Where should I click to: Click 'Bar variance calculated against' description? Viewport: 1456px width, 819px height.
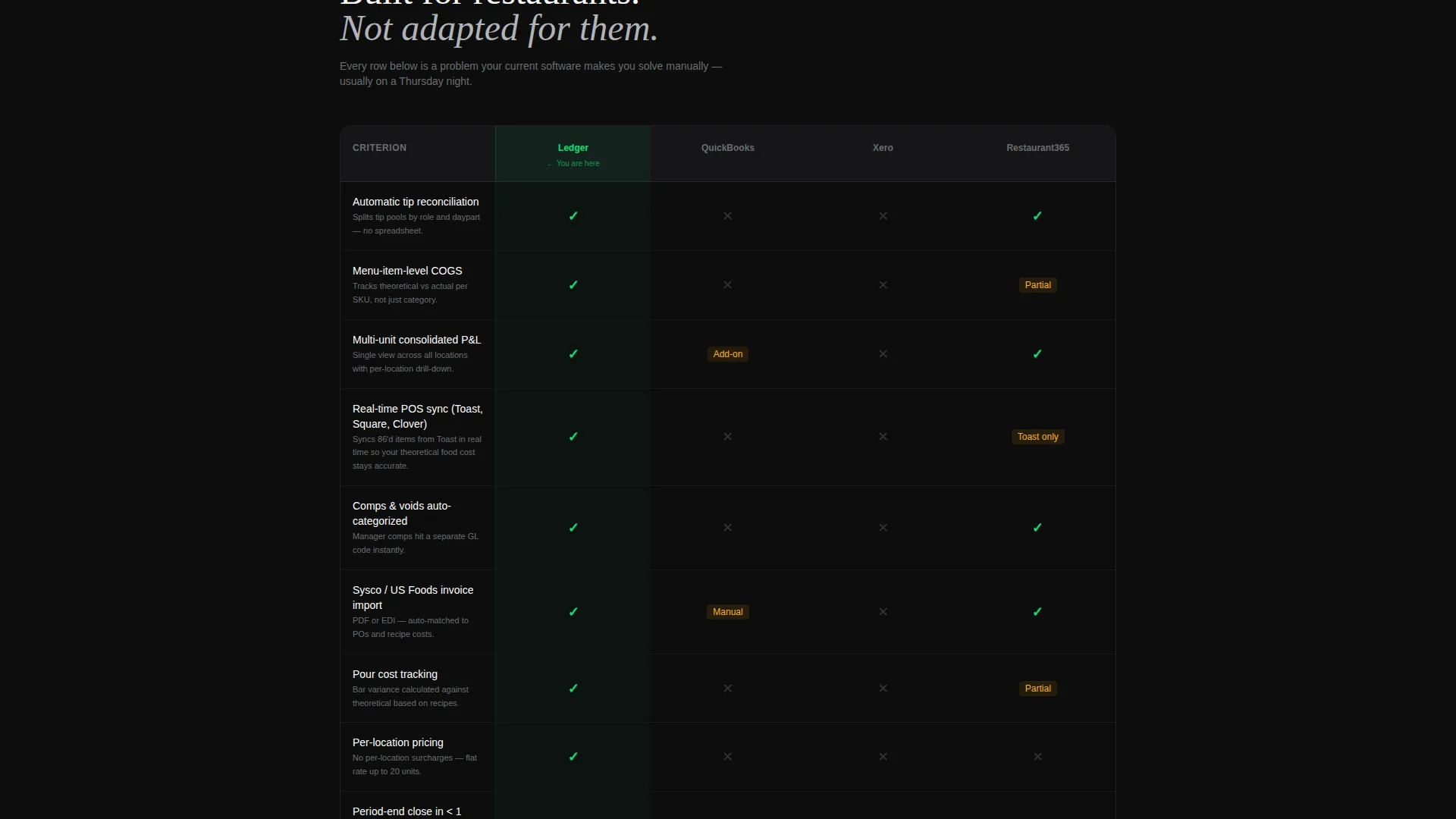pos(410,696)
